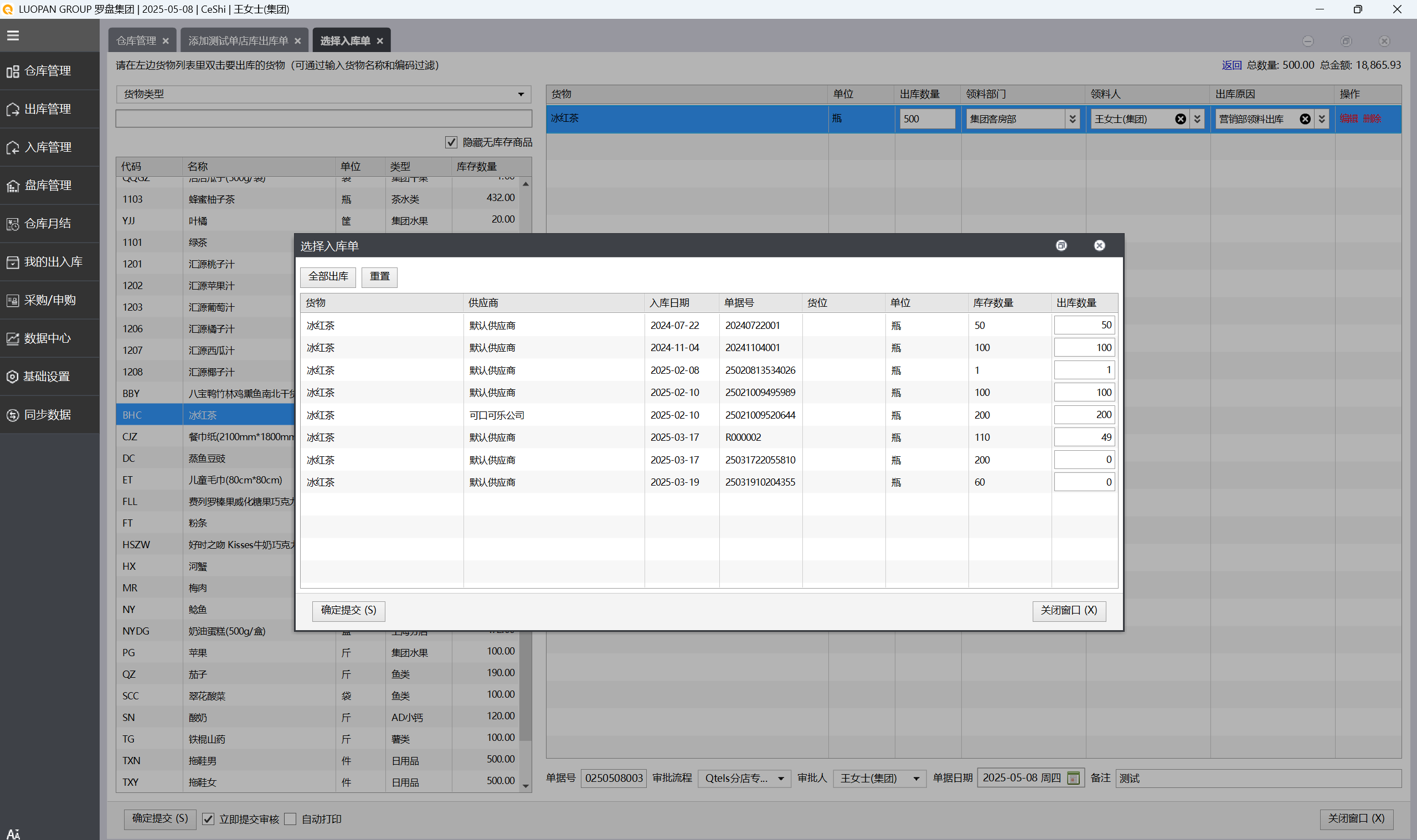
Task: Click the 出库数量 field showing 500
Action: tap(928, 119)
